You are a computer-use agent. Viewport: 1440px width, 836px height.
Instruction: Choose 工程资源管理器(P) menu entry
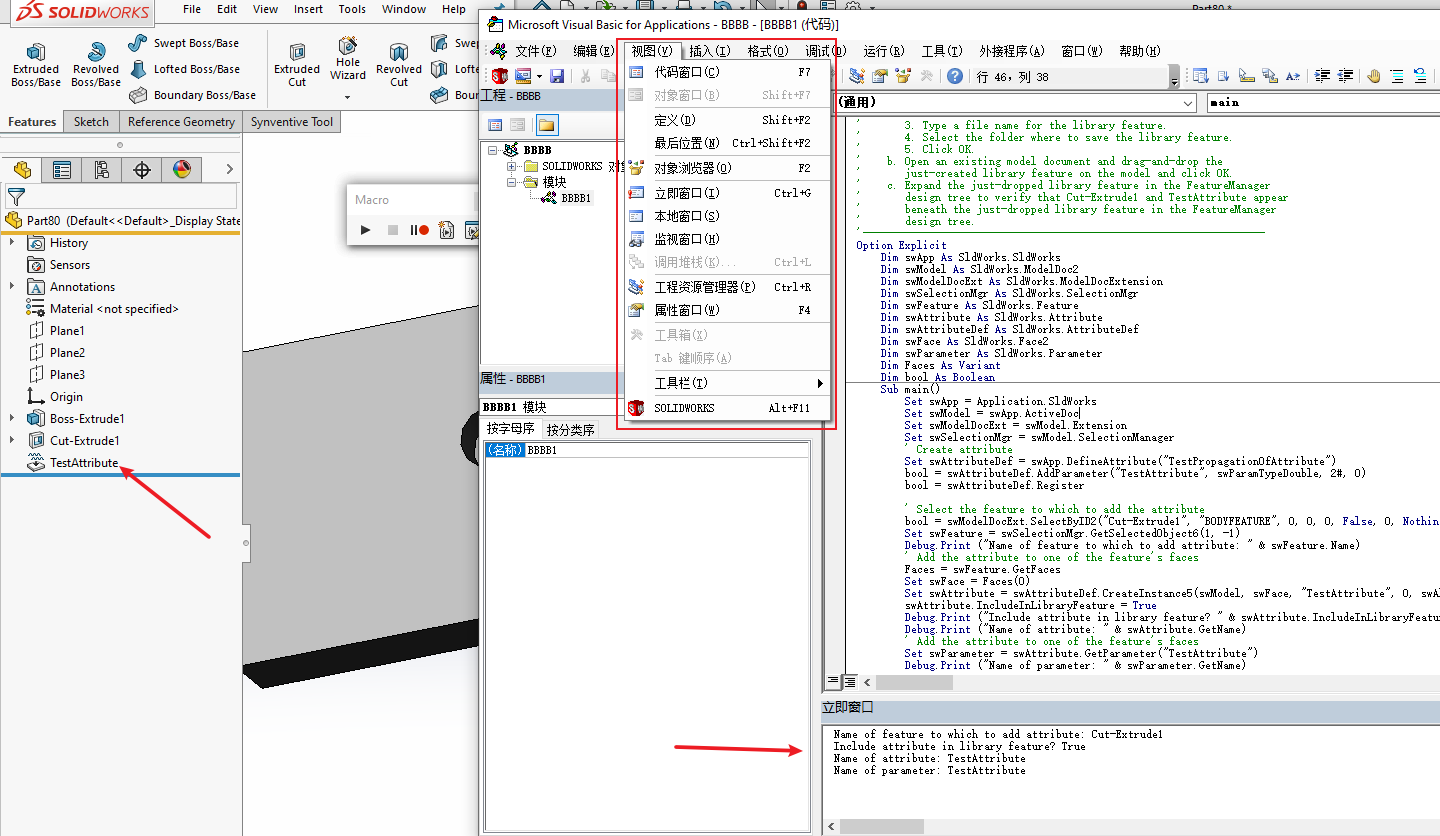727,287
